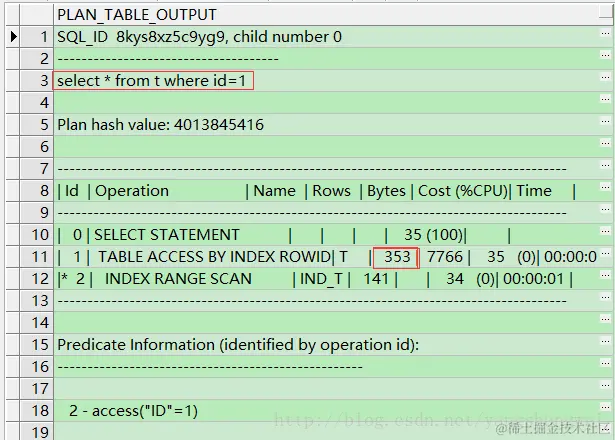
Task: Open ellipsis button on INDEX RANGE SCAN row
Action: (605, 275)
